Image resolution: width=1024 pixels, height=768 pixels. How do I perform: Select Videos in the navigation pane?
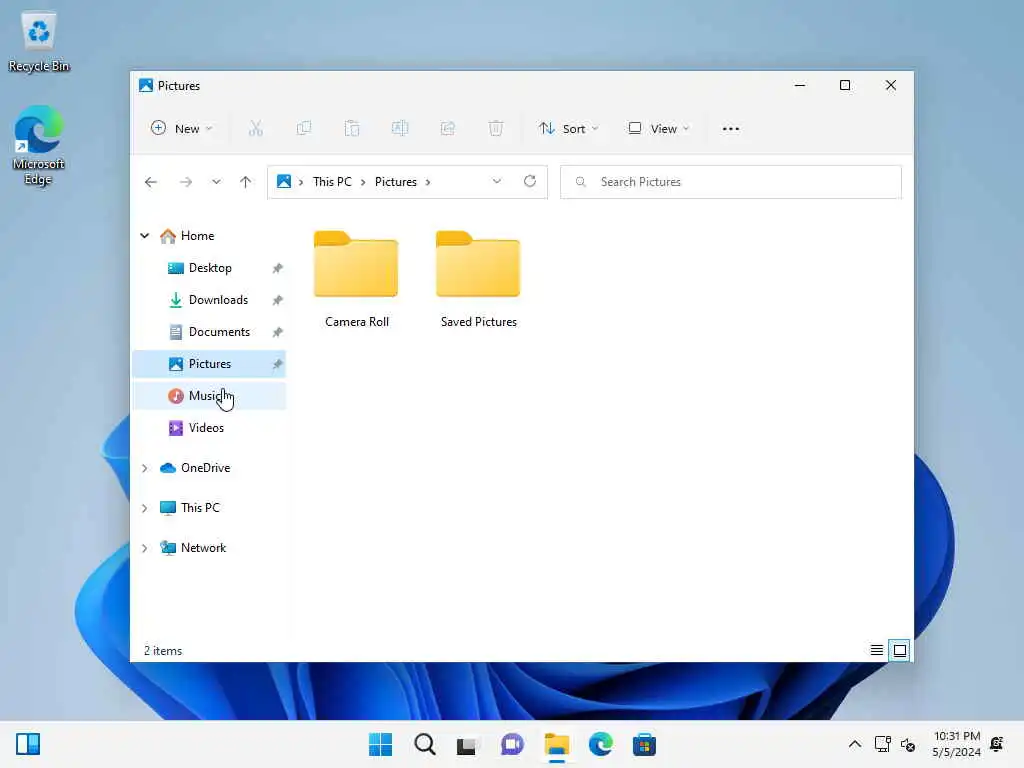click(210, 428)
